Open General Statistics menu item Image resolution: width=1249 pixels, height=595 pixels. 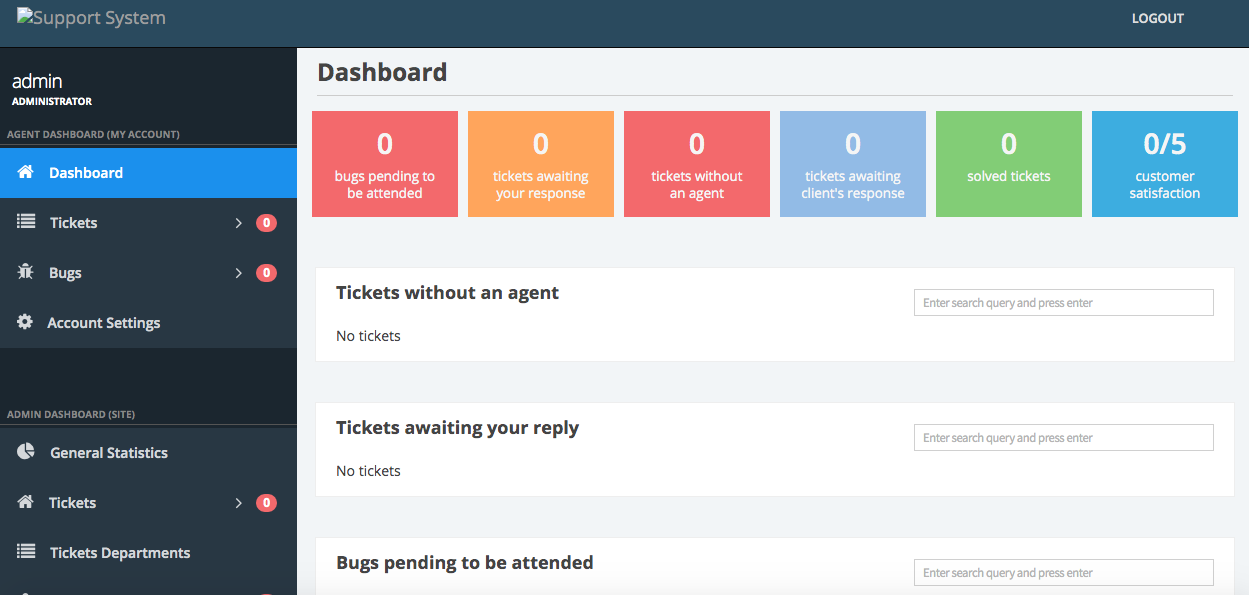point(109,453)
